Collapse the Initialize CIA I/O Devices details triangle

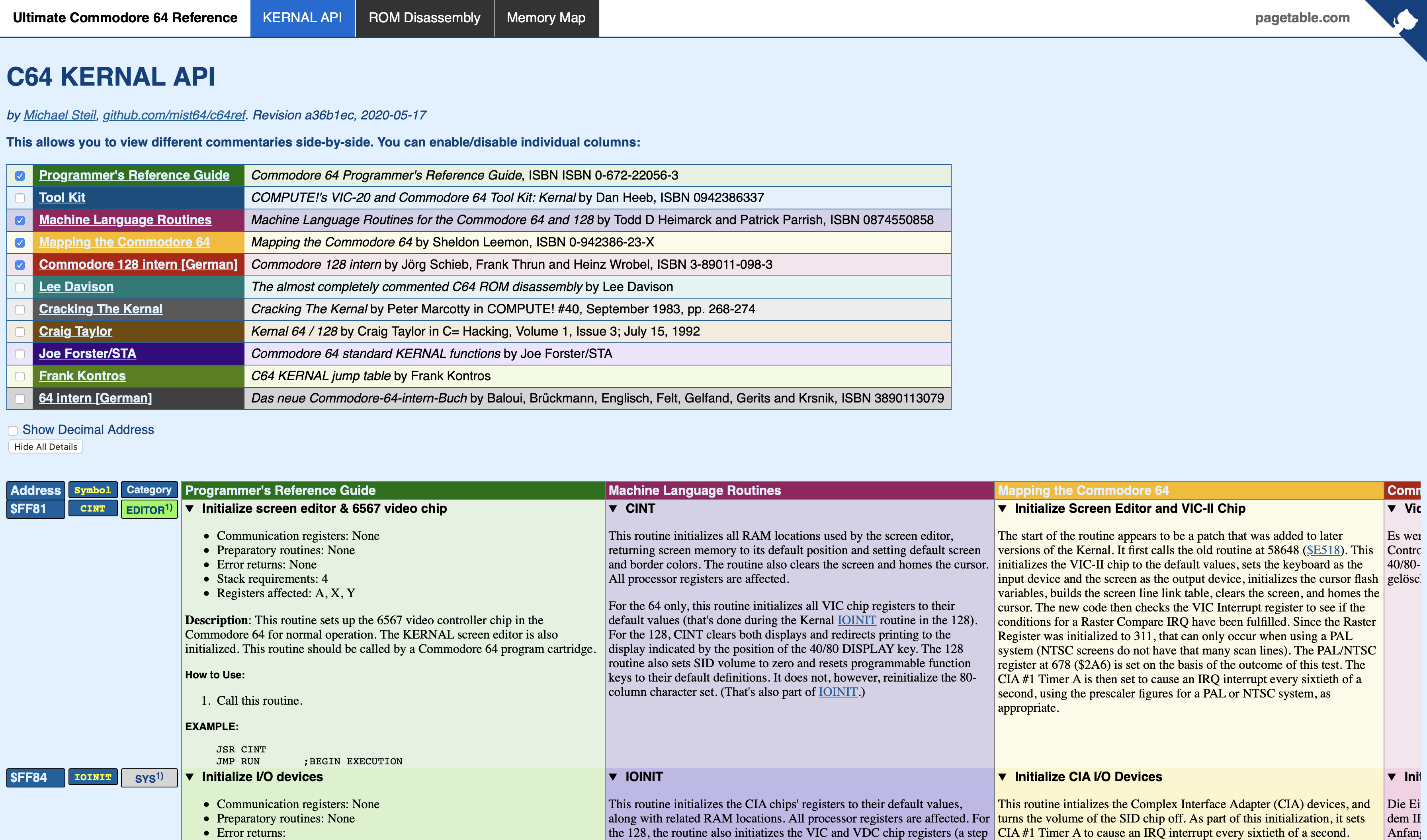tap(1002, 777)
